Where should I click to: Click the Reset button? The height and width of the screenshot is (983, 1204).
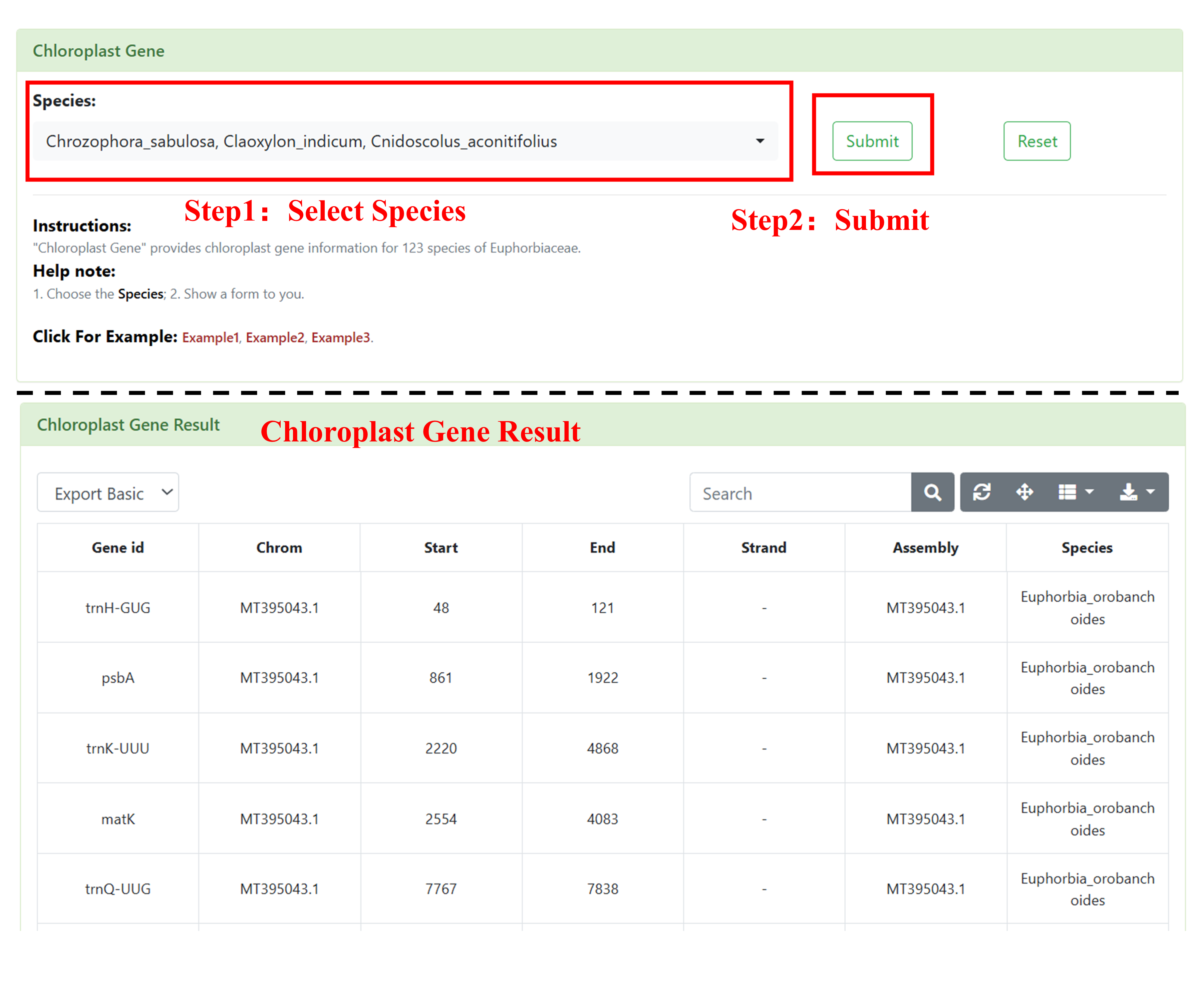(x=1037, y=141)
